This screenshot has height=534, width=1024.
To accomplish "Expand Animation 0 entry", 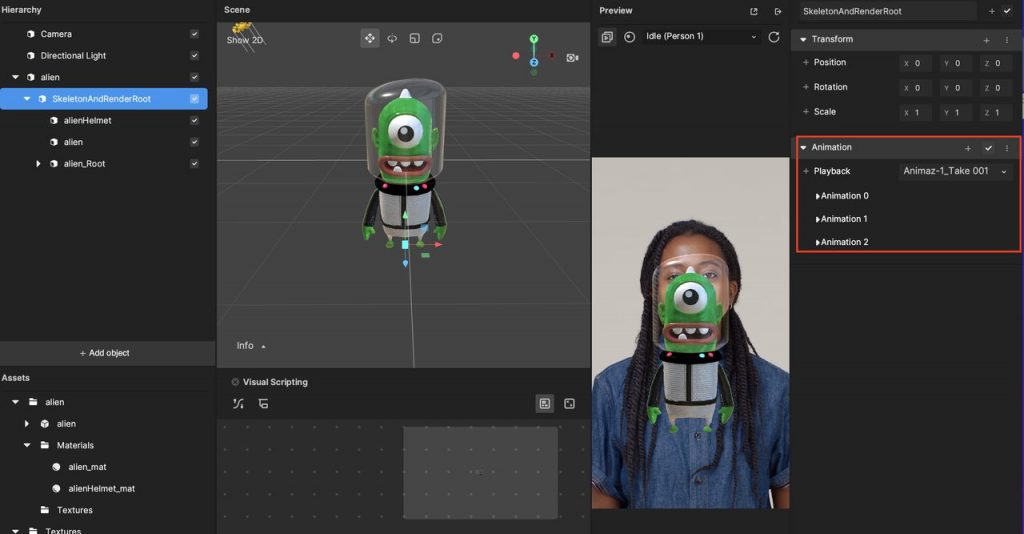I will 817,196.
